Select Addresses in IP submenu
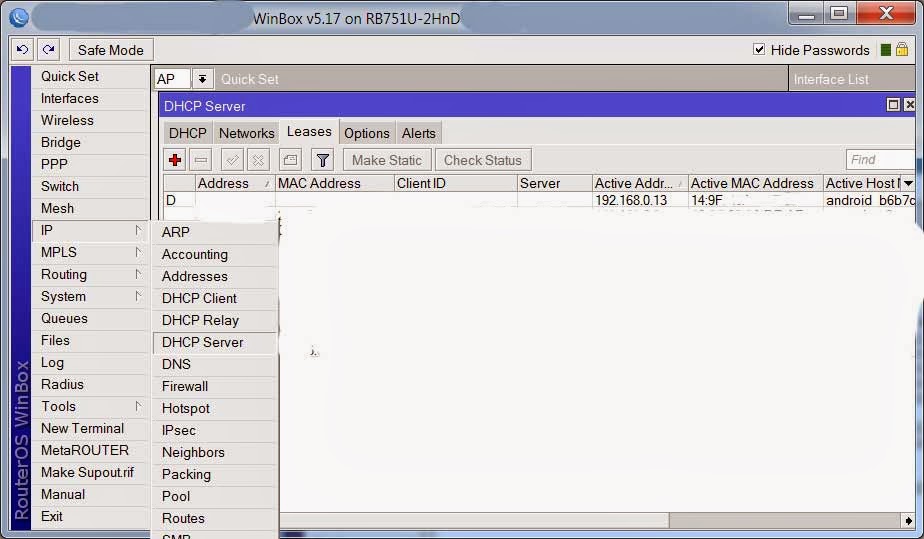This screenshot has width=924, height=539. pyautogui.click(x=214, y=276)
